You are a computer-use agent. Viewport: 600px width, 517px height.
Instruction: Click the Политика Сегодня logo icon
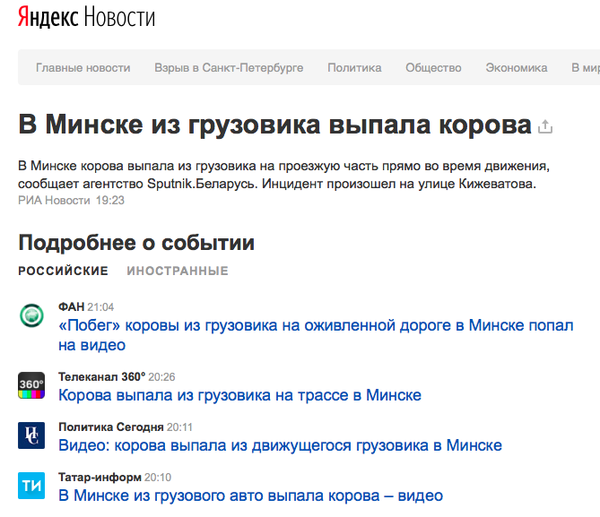point(32,435)
